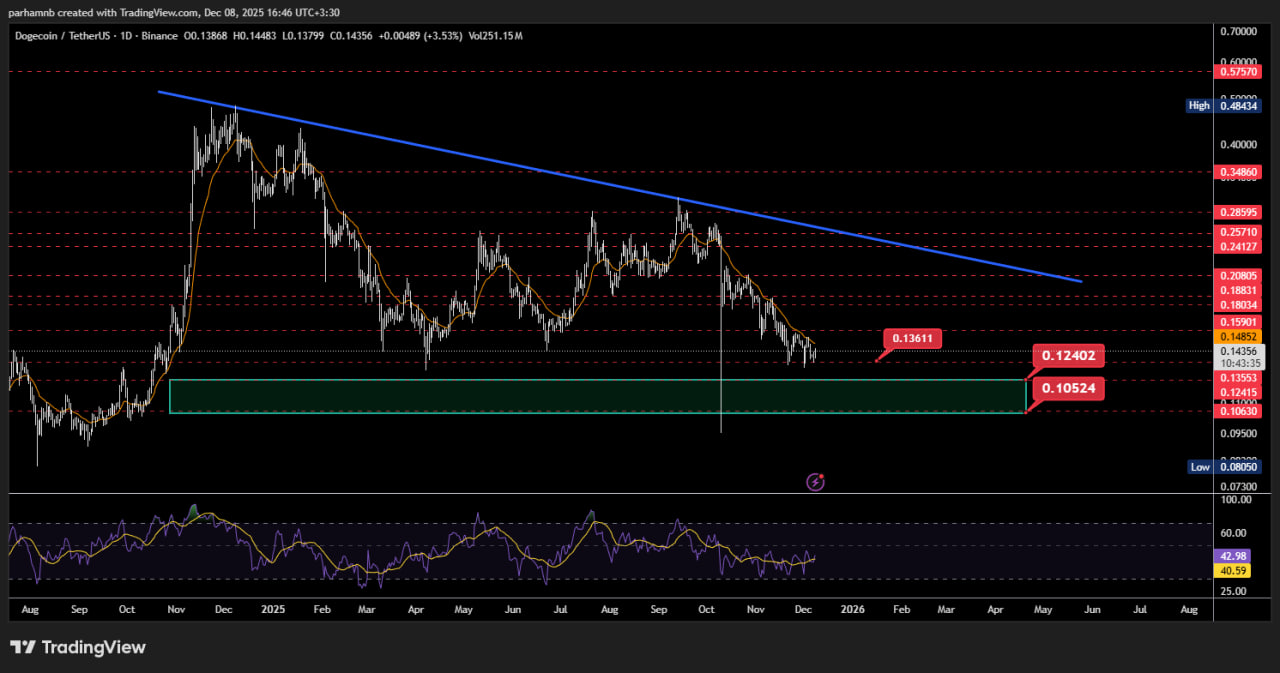Image resolution: width=1280 pixels, height=673 pixels.
Task: Select the 0.20805 red price level label
Action: pyautogui.click(x=1240, y=275)
